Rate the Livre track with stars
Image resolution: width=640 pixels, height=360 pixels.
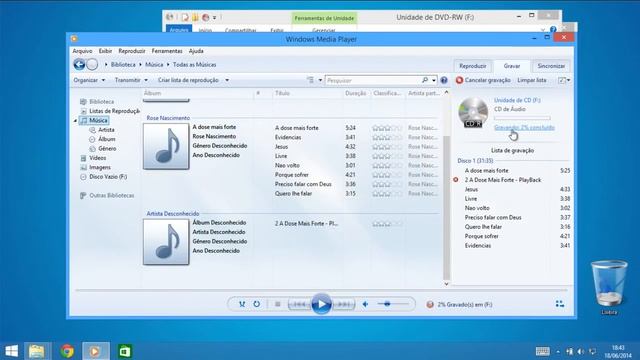[x=387, y=156]
